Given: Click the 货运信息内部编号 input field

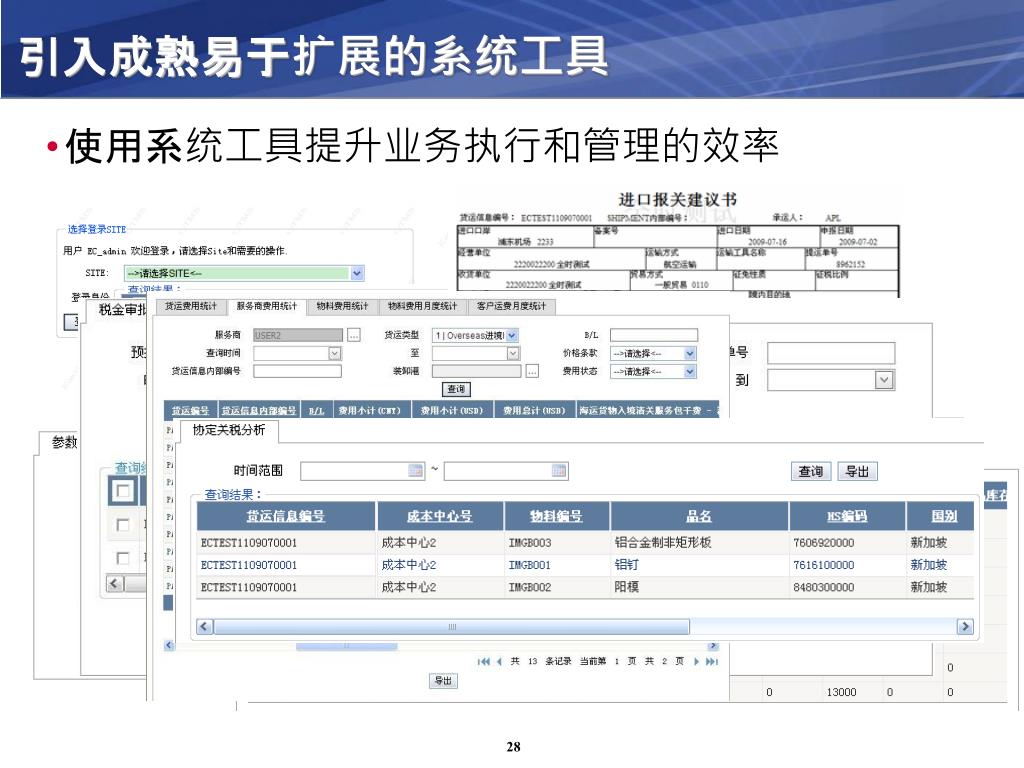Looking at the screenshot, I should [298, 371].
